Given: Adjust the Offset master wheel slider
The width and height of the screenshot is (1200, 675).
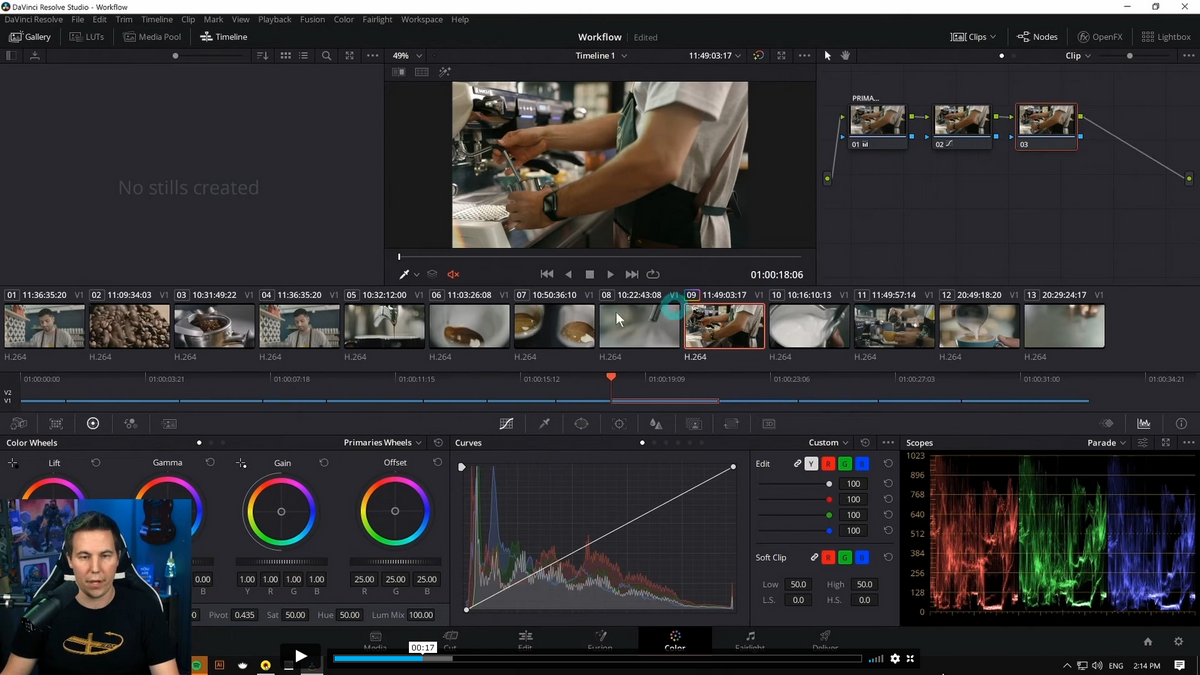Looking at the screenshot, I should point(395,562).
